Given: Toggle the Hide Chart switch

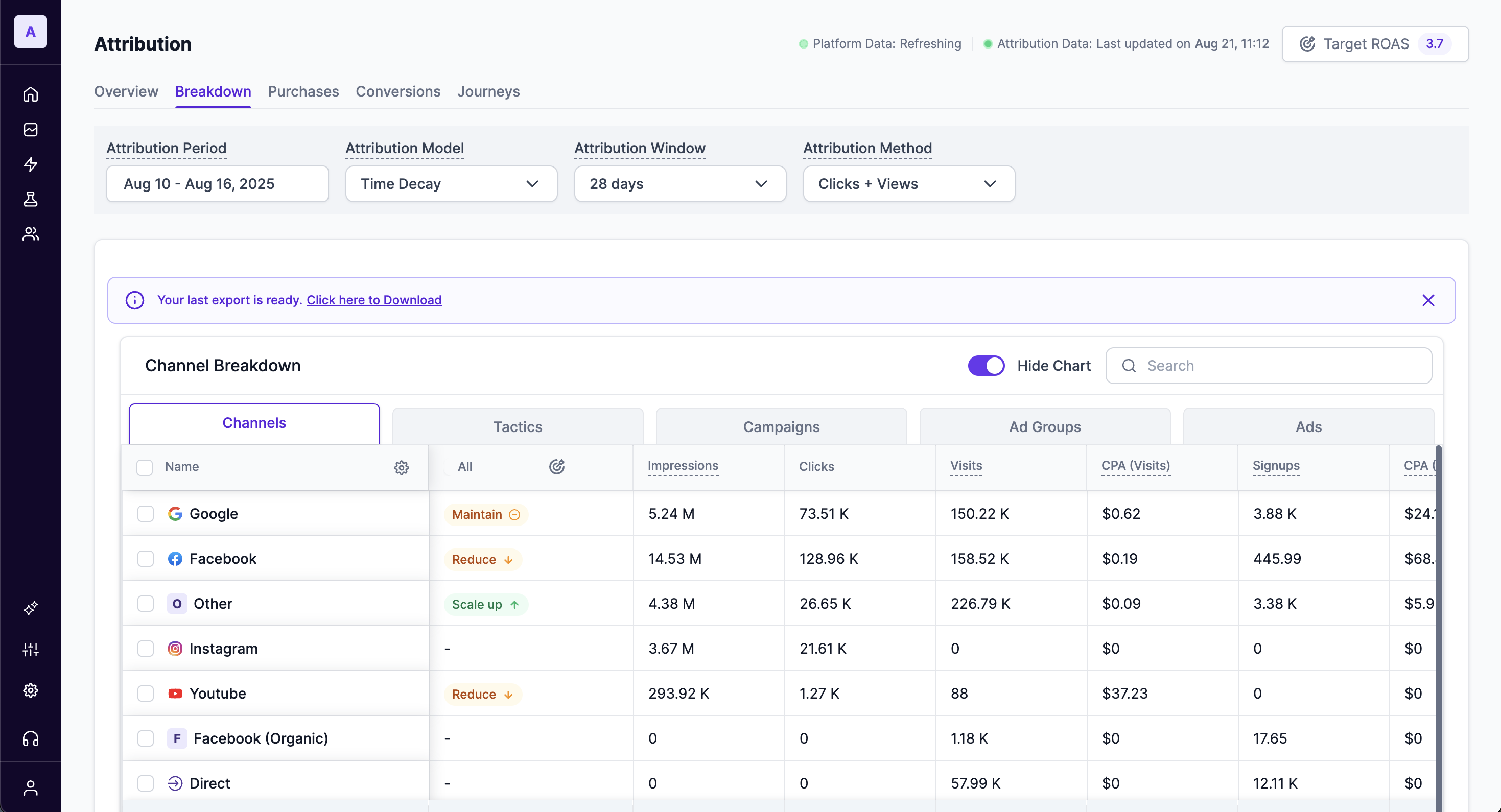Looking at the screenshot, I should (x=986, y=366).
